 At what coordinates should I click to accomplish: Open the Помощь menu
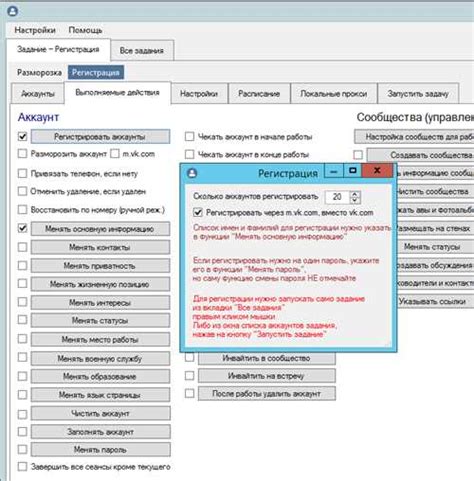click(x=85, y=30)
